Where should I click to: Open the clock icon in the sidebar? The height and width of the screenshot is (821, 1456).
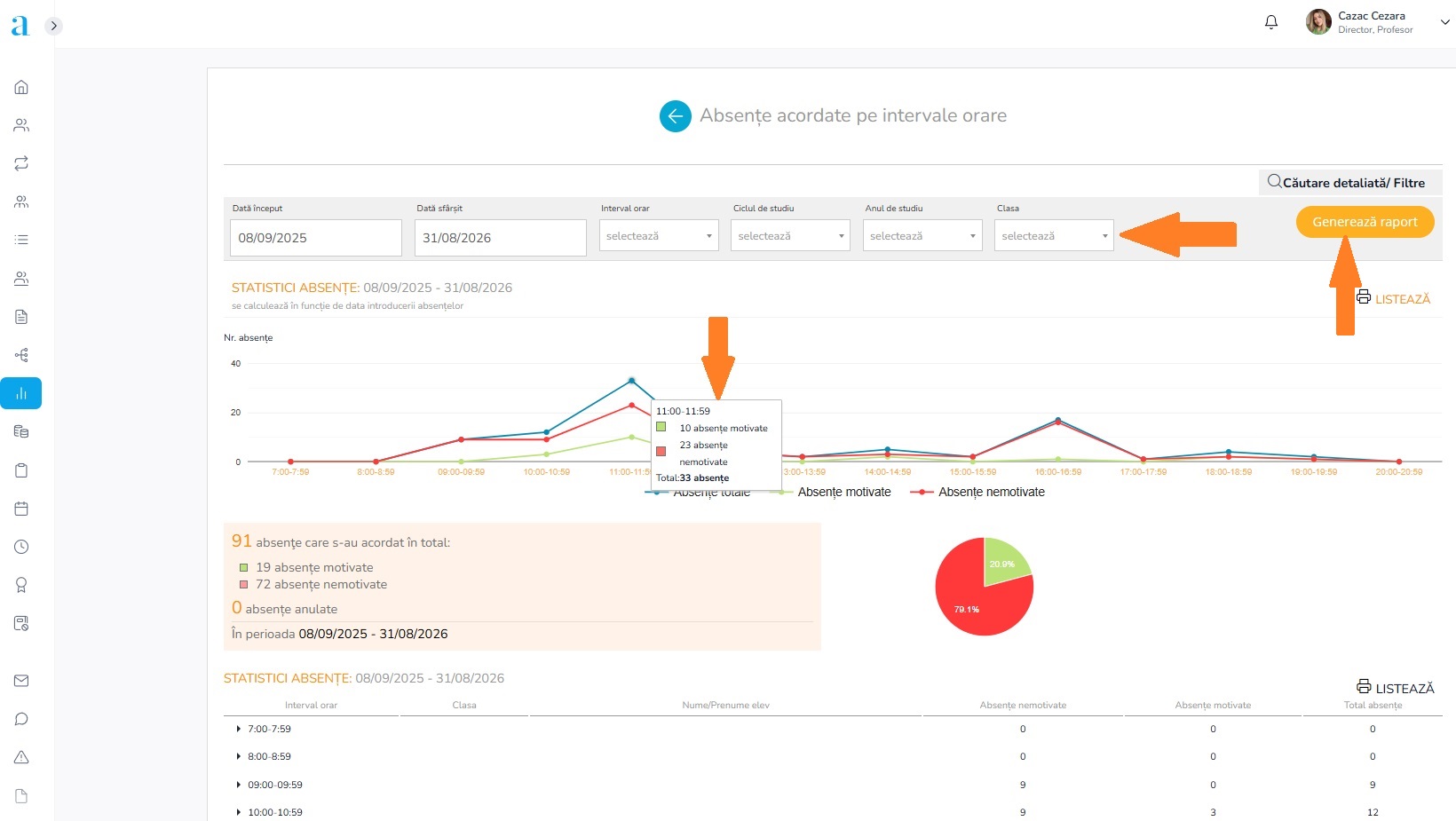coord(21,547)
